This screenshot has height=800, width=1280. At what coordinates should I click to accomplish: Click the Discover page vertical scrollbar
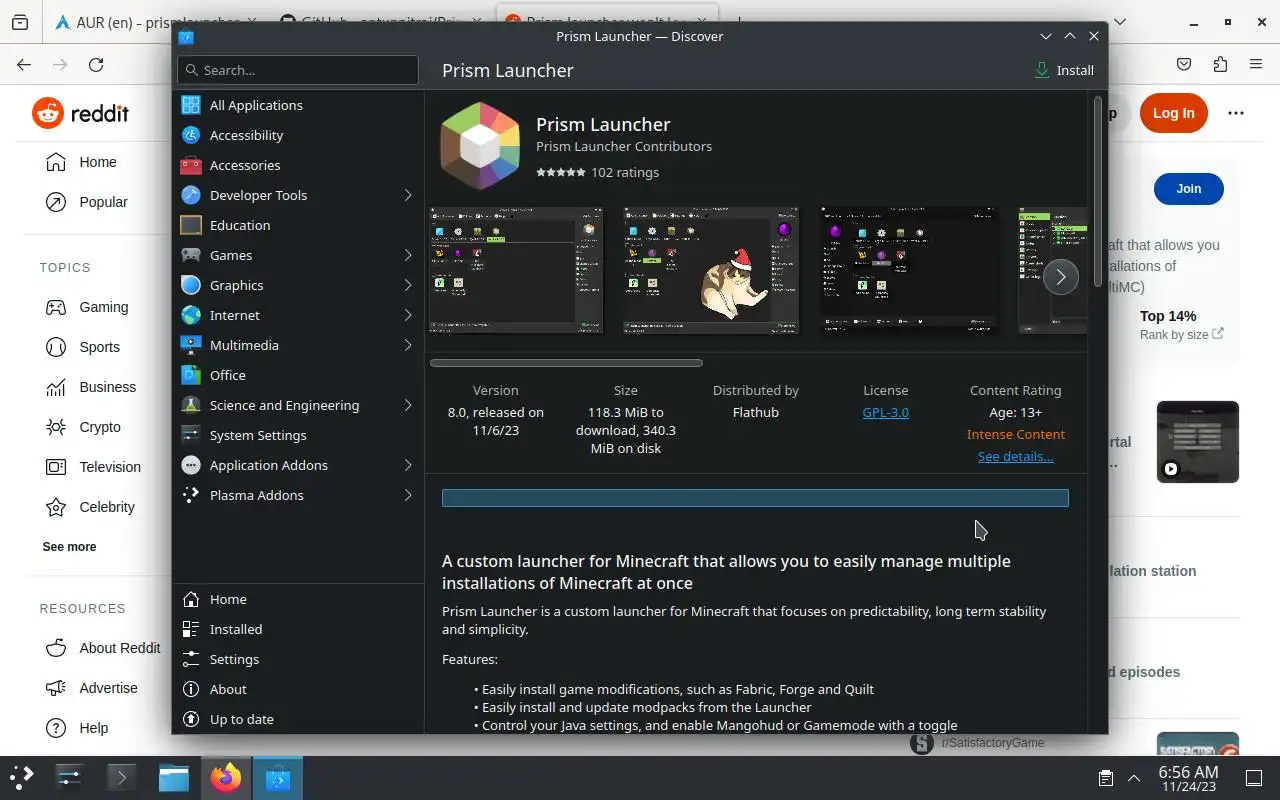(1098, 190)
